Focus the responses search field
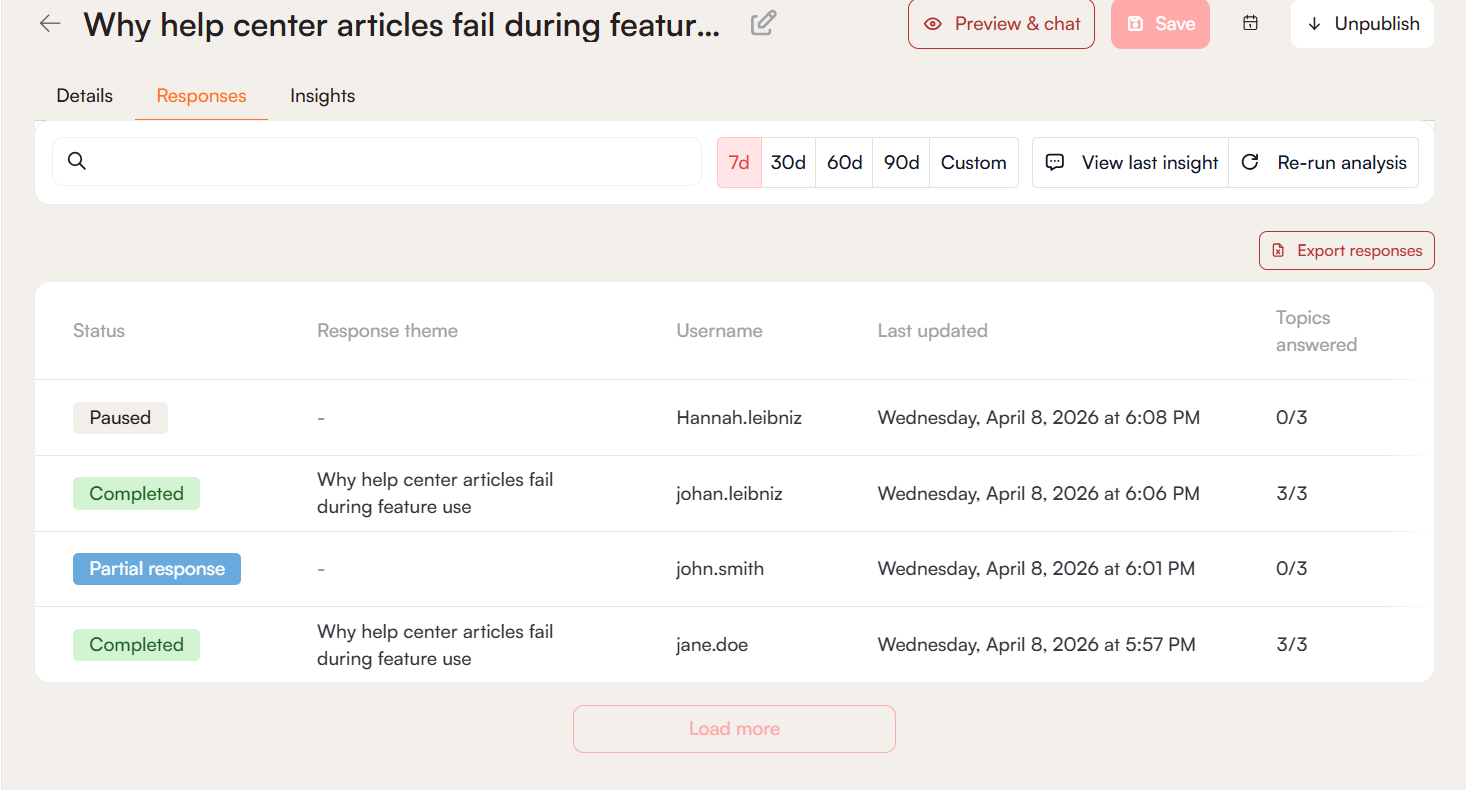This screenshot has height=790, width=1466. pyautogui.click(x=390, y=162)
